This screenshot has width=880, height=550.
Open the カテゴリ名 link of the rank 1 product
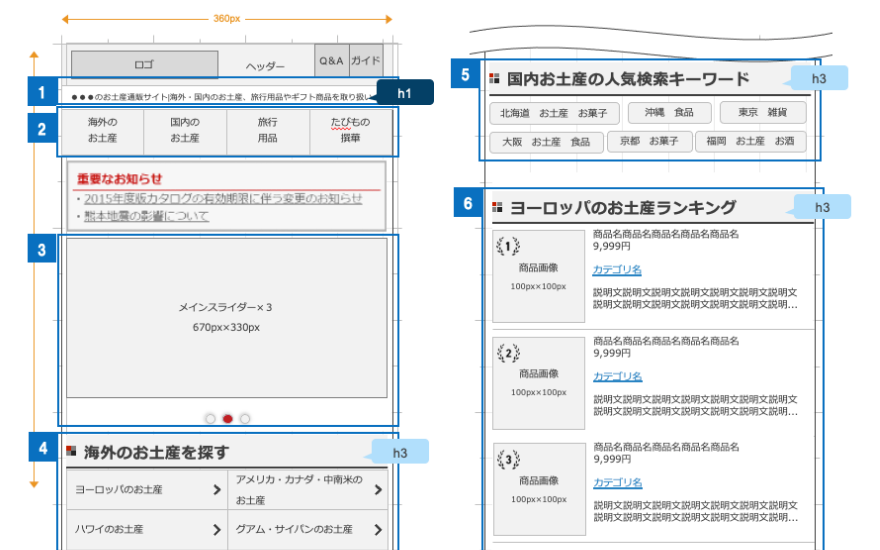[x=617, y=270]
